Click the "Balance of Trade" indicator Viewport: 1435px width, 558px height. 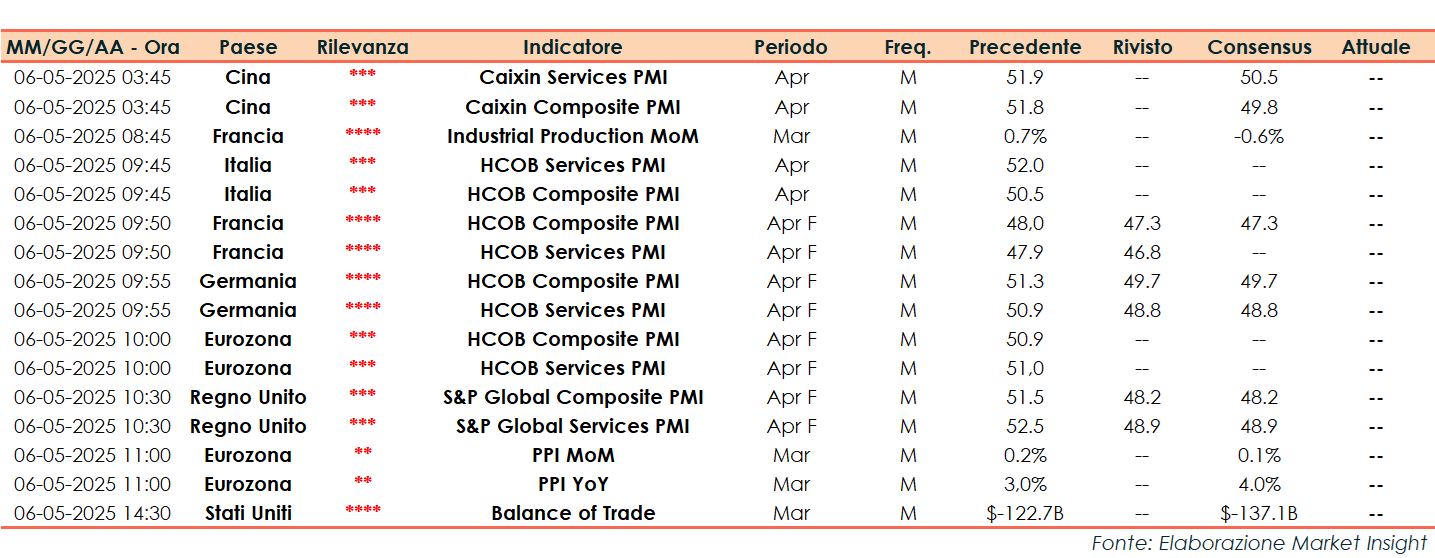573,513
